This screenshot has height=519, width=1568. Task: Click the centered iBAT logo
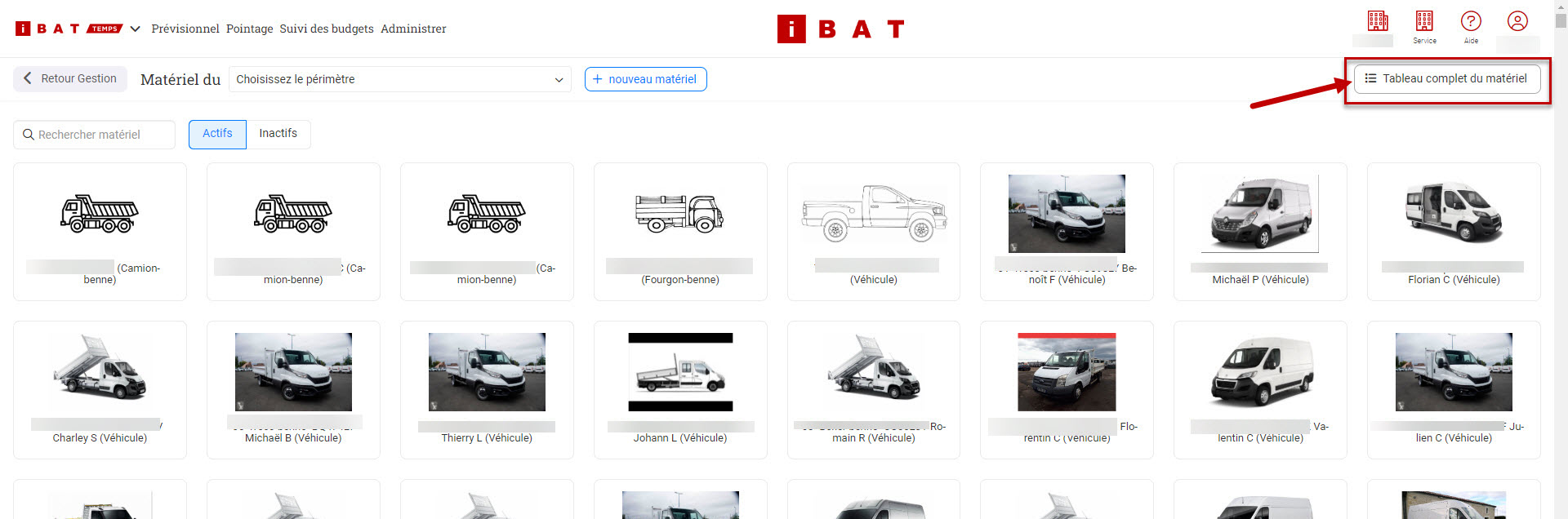840,29
